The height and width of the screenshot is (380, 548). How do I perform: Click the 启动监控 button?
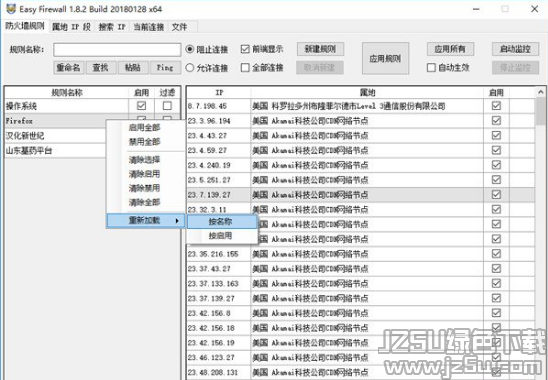[515, 49]
